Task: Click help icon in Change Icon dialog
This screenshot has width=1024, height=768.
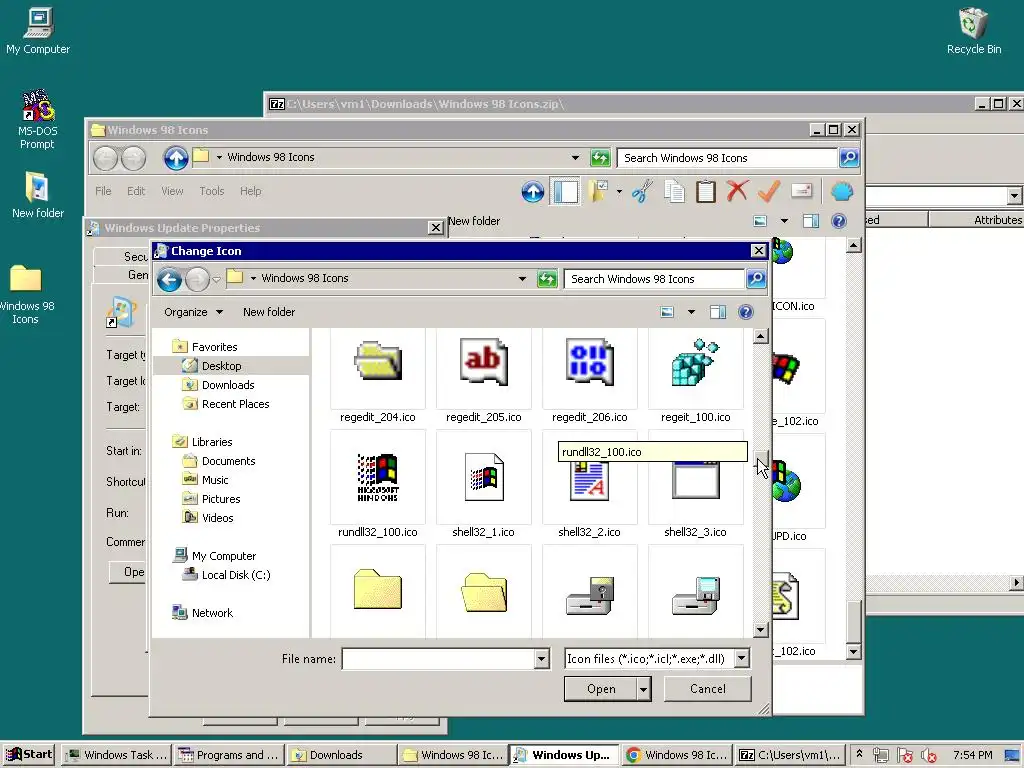Action: tap(745, 312)
